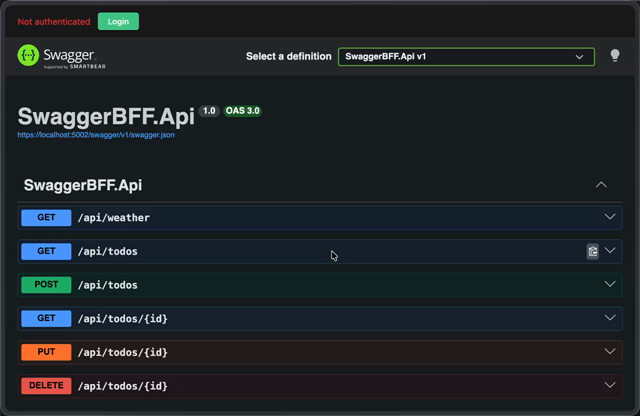Click the POST method badge
This screenshot has width=640, height=416.
[x=46, y=285]
